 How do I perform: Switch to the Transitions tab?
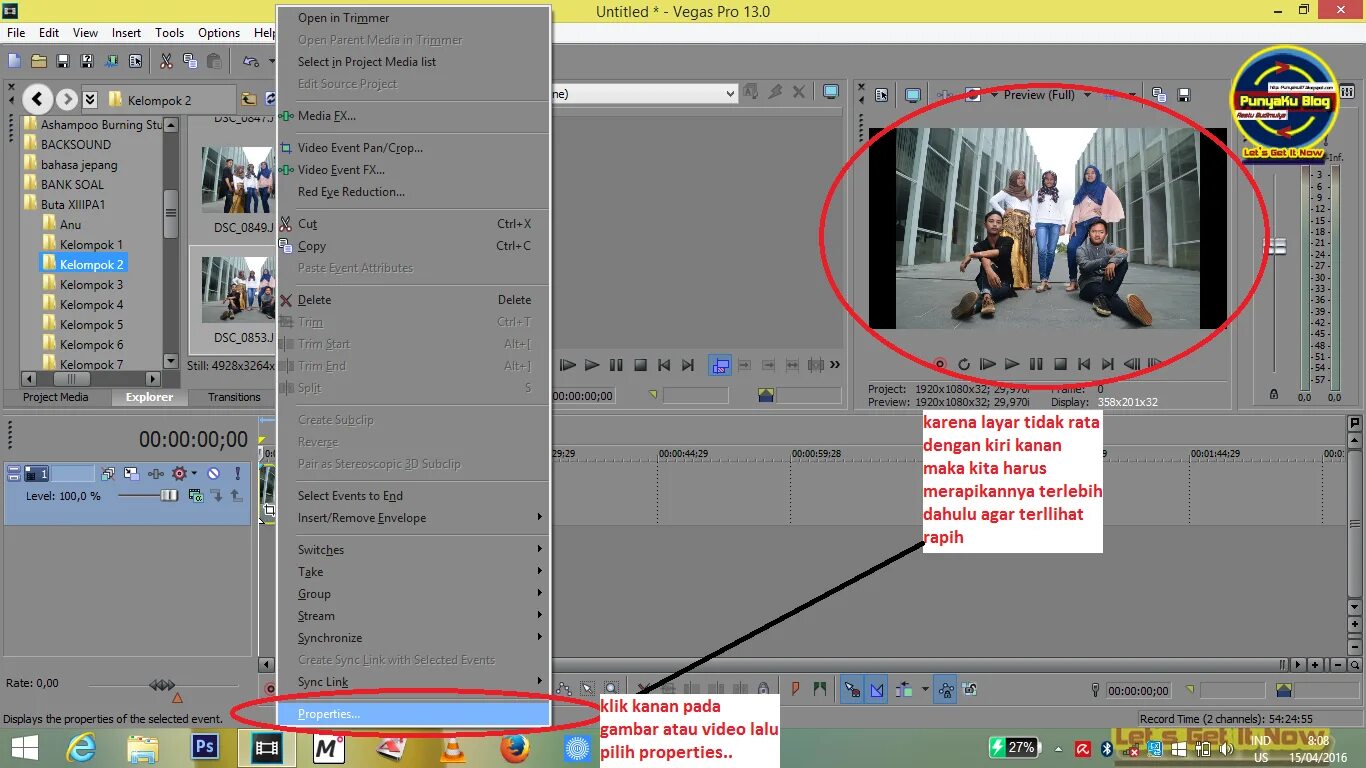234,397
